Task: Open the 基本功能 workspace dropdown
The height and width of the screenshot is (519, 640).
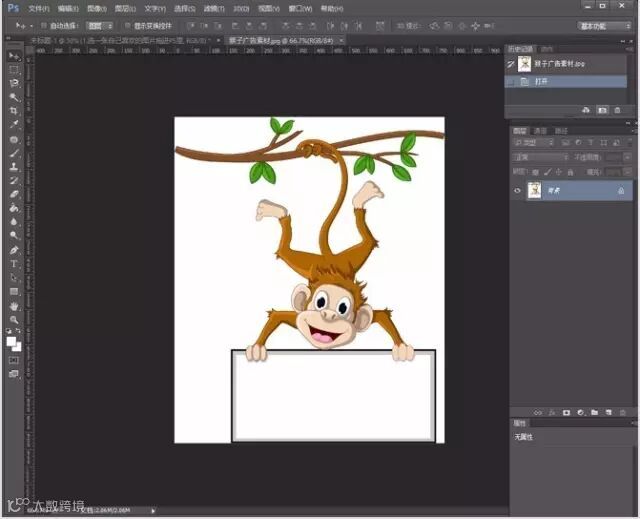Action: tap(606, 25)
